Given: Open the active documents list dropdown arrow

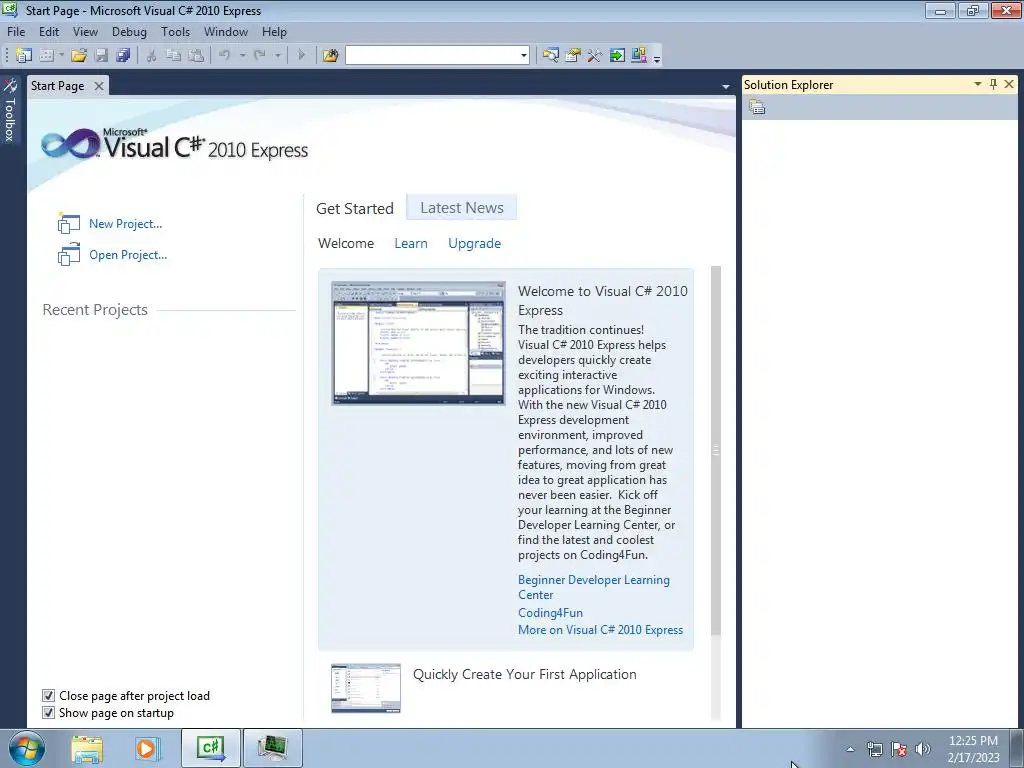Looking at the screenshot, I should (726, 87).
